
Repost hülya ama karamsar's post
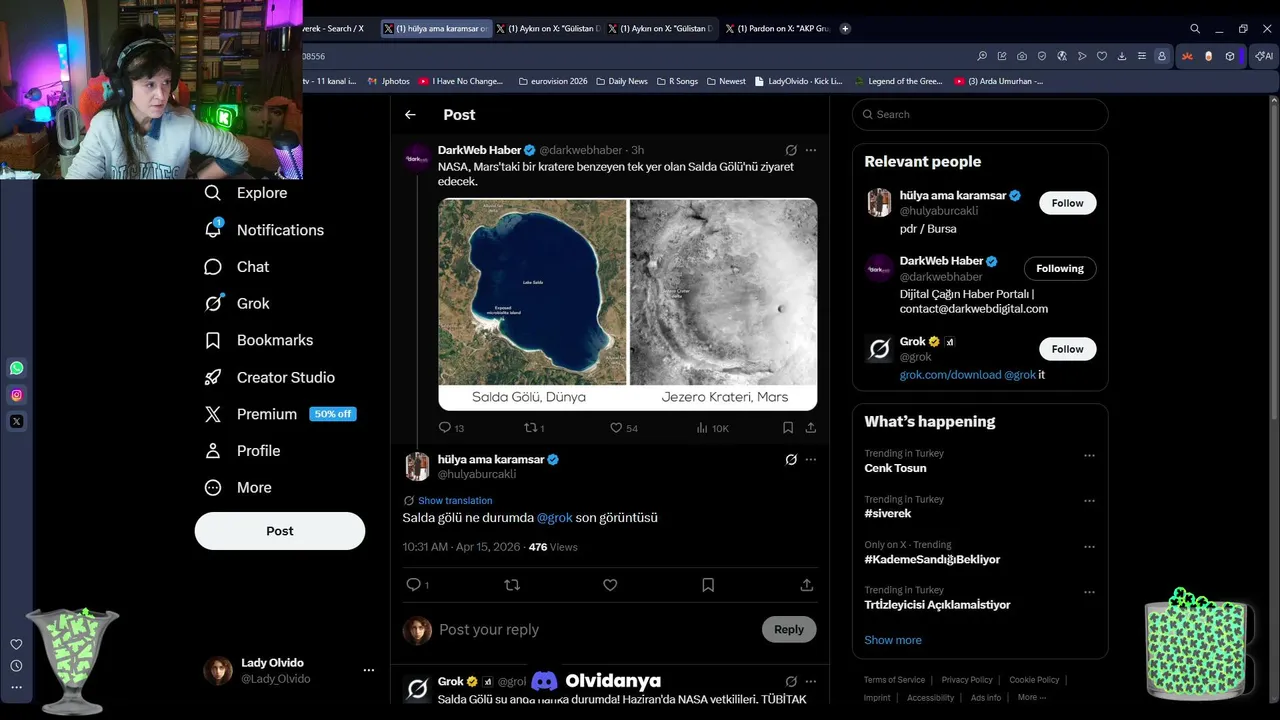pyautogui.click(x=512, y=585)
